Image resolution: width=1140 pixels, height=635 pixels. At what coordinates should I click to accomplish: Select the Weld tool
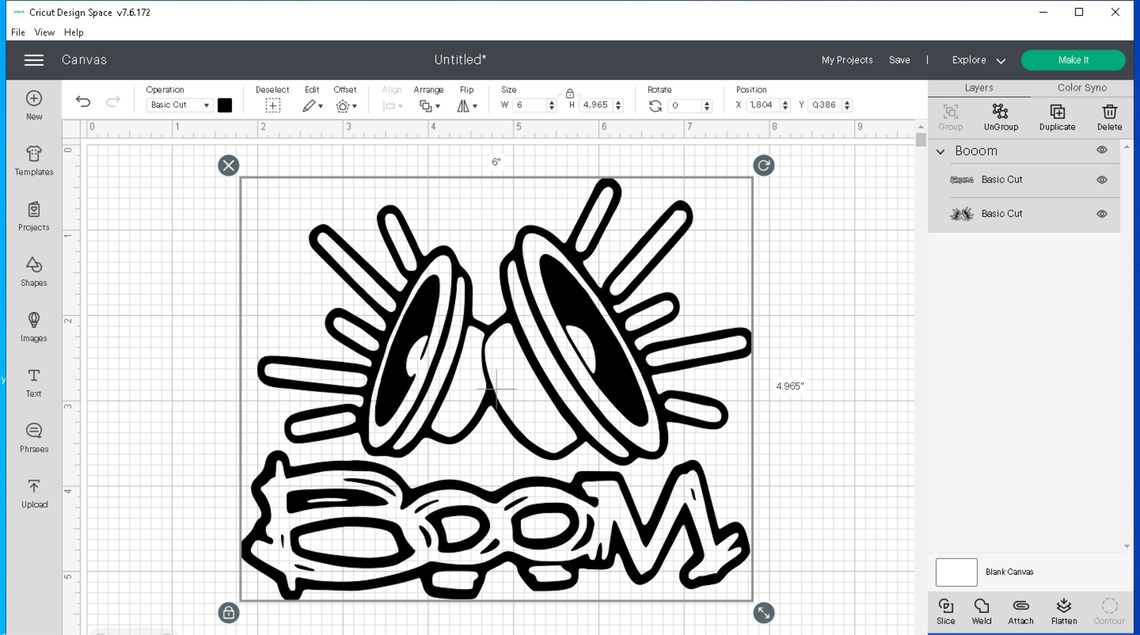981,610
